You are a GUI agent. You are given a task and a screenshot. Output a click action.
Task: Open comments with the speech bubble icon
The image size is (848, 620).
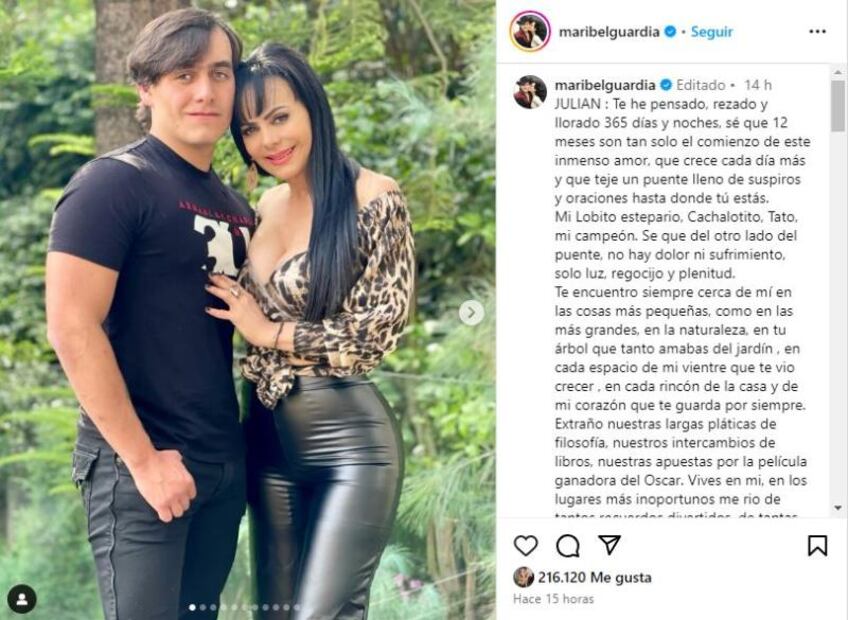pyautogui.click(x=568, y=546)
